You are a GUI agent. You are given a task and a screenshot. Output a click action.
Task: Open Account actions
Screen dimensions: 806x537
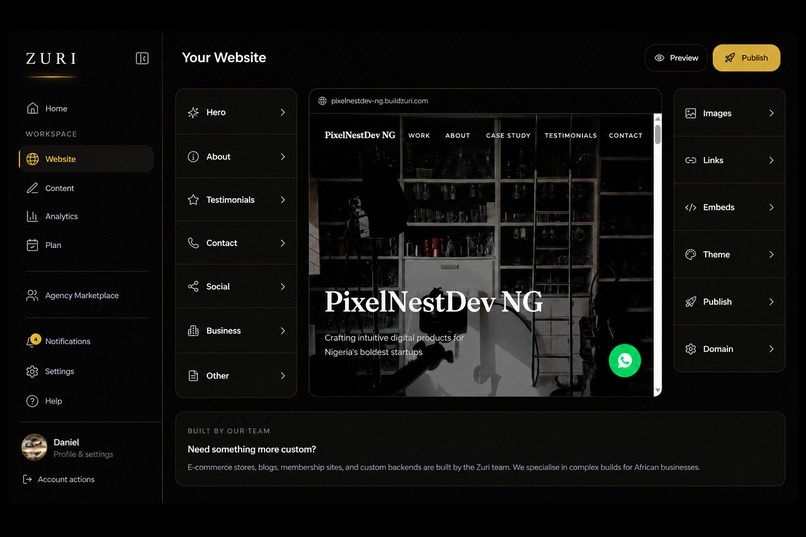point(59,479)
